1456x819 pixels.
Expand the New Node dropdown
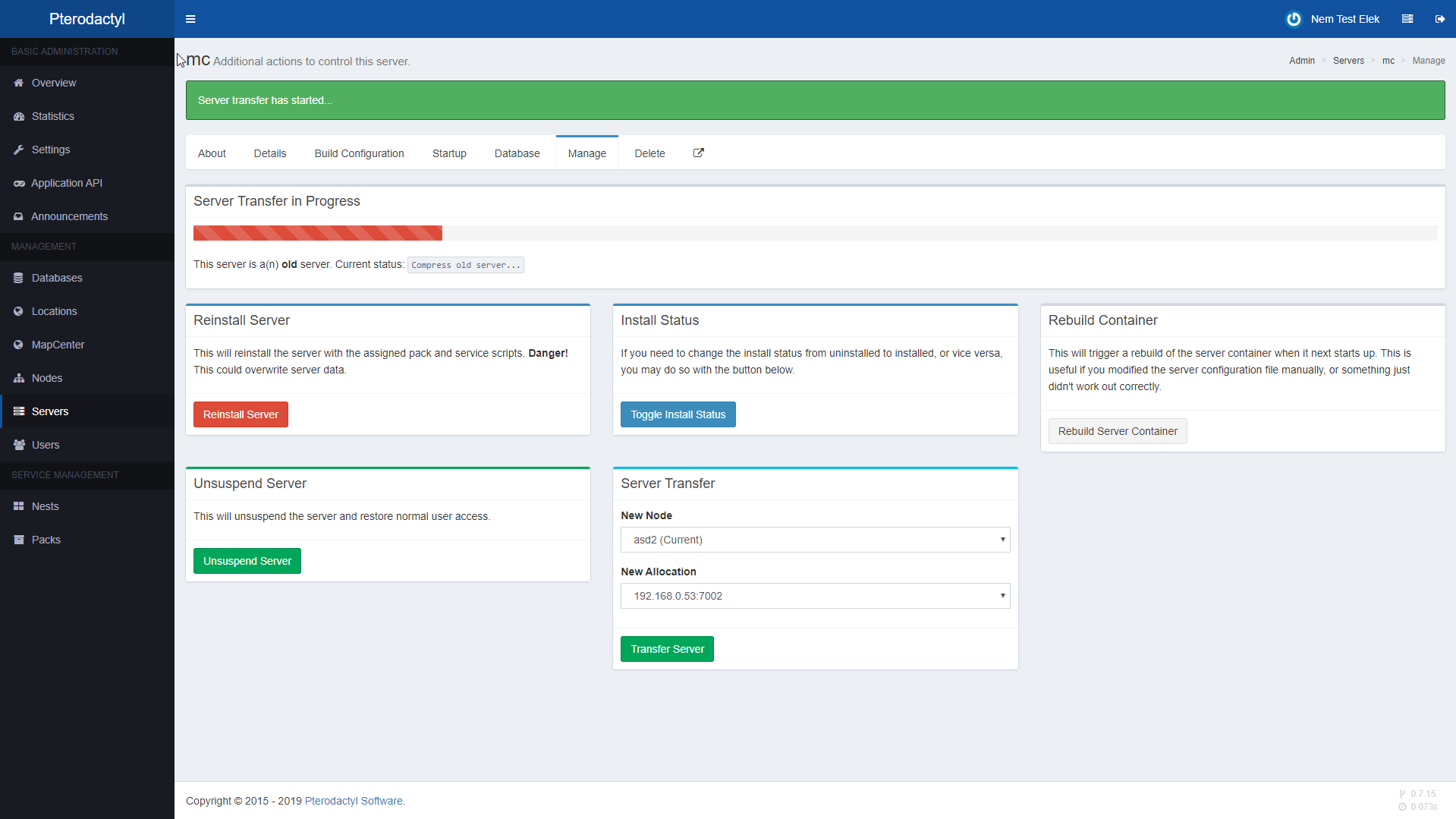(x=815, y=540)
